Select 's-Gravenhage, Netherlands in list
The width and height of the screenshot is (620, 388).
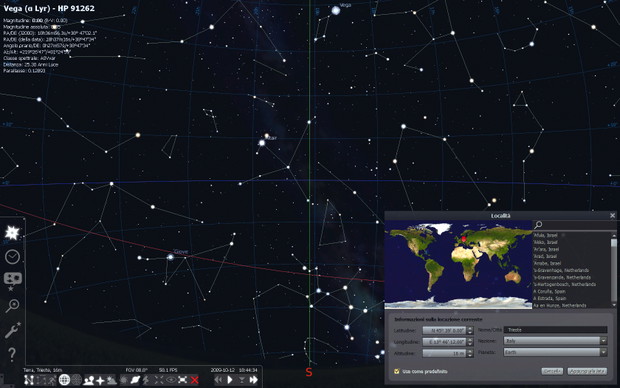click(561, 271)
